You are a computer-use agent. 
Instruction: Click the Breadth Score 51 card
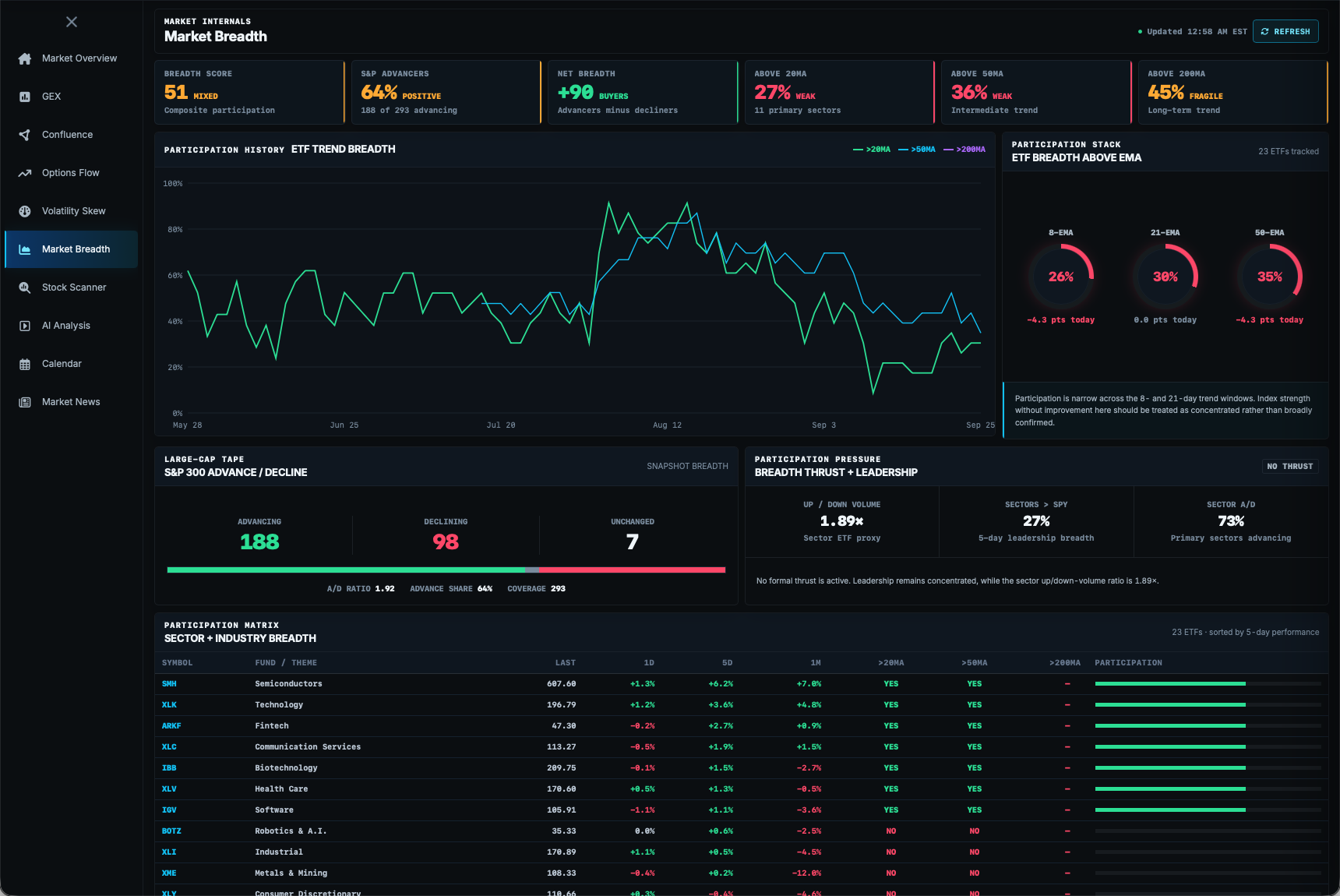click(249, 92)
